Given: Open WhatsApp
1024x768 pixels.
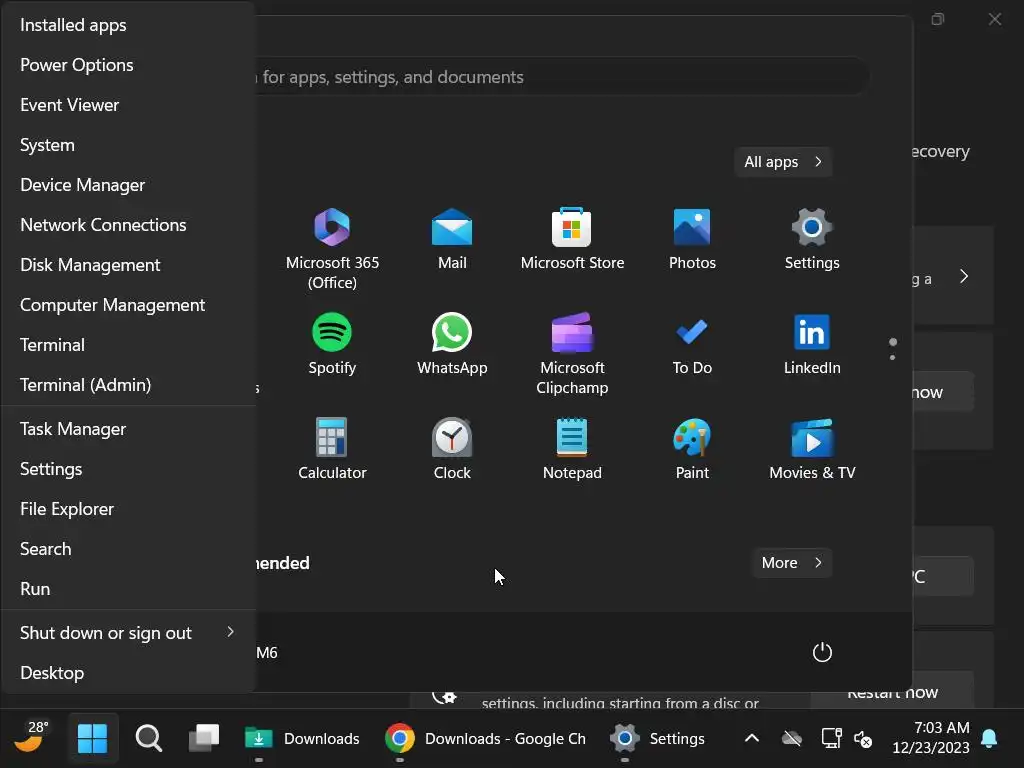Looking at the screenshot, I should point(452,344).
